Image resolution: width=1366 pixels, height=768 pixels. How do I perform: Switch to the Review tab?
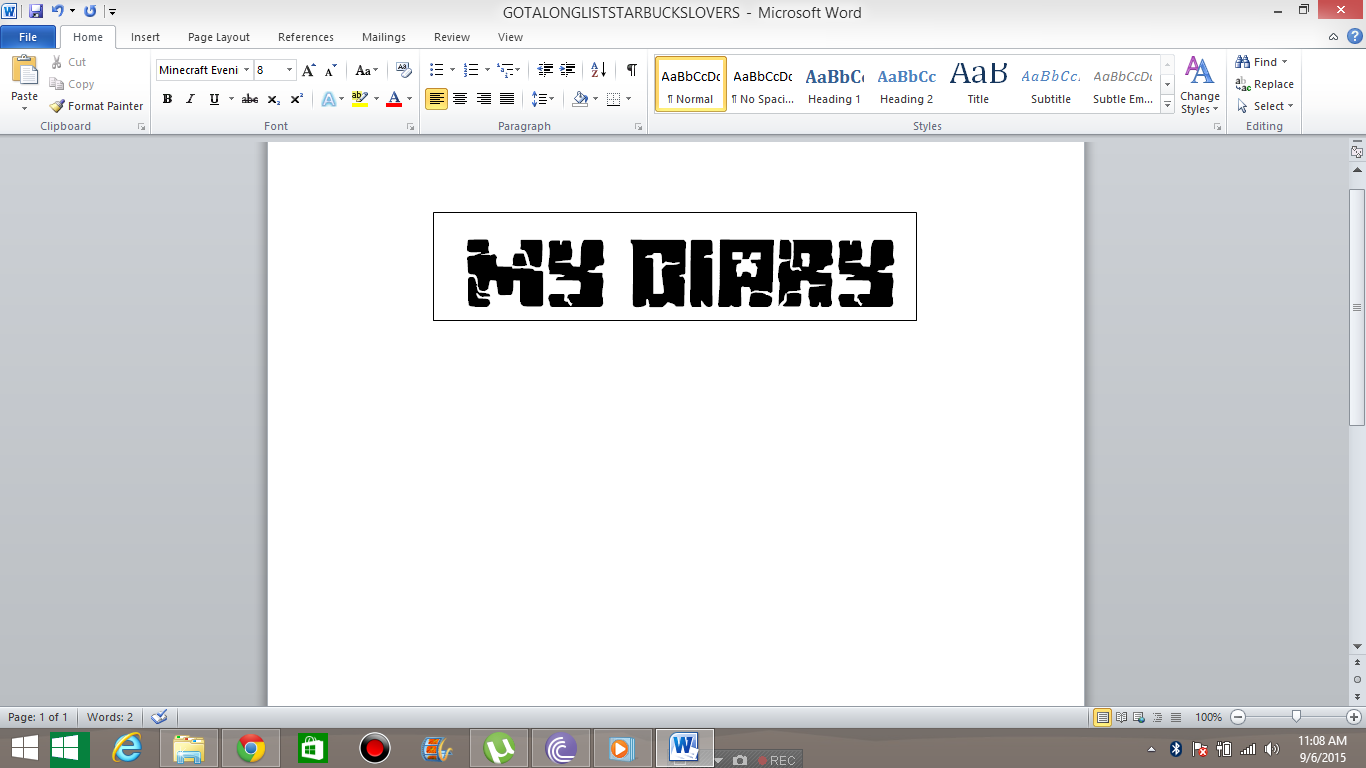452,37
